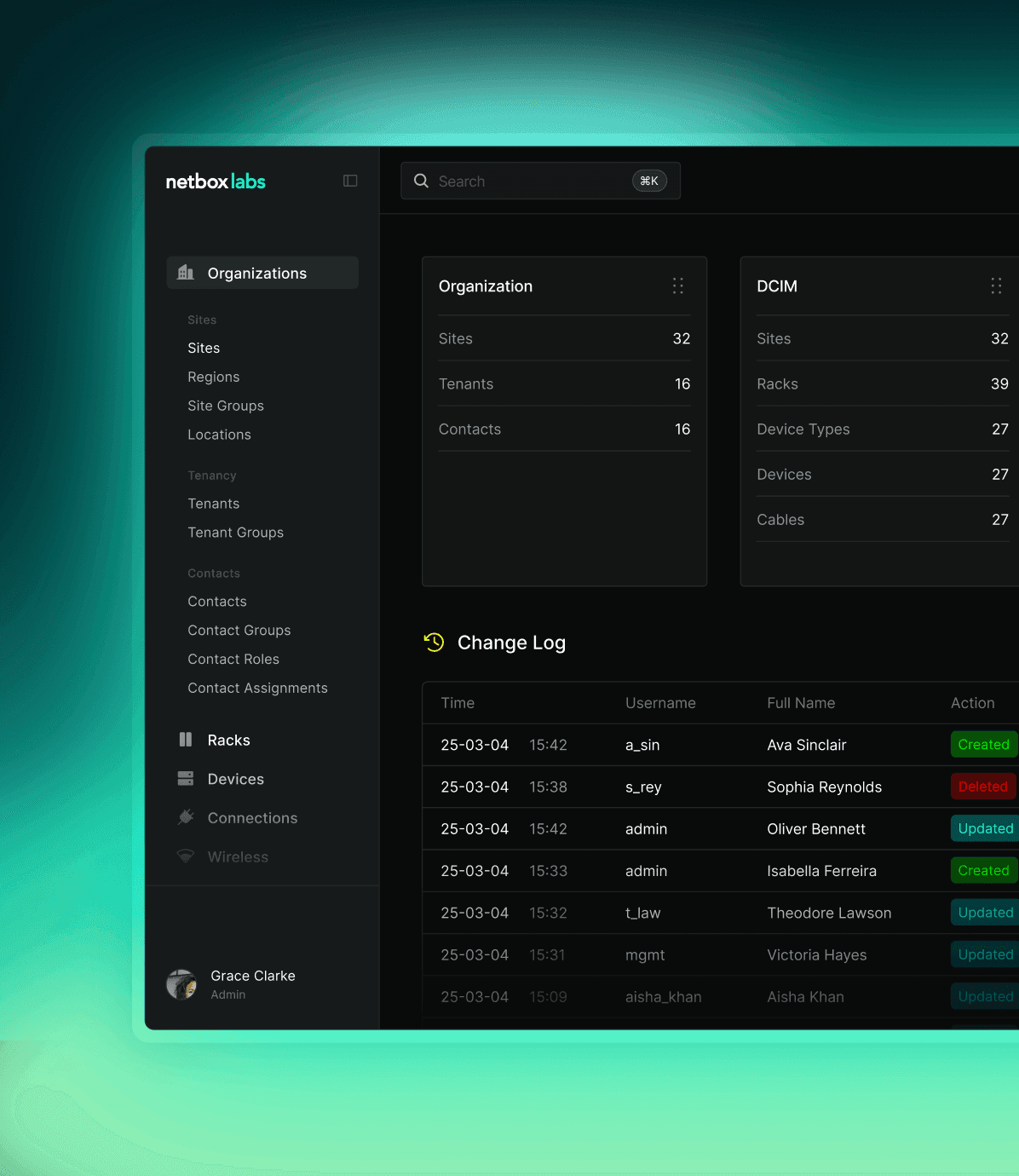Click the Connections plug icon
Viewport: 1019px width, 1176px height.
(186, 818)
